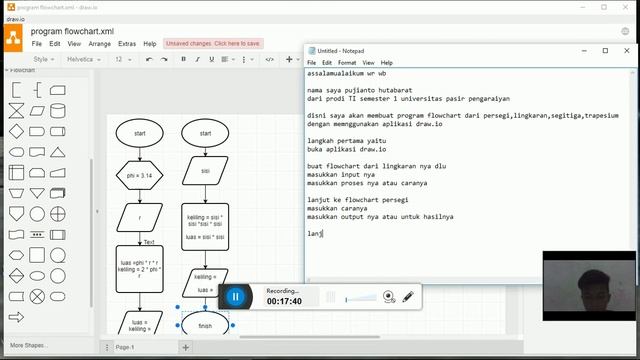This screenshot has height=360, width=640.
Task: Select the cylinder database shape
Action: [x=58, y=111]
